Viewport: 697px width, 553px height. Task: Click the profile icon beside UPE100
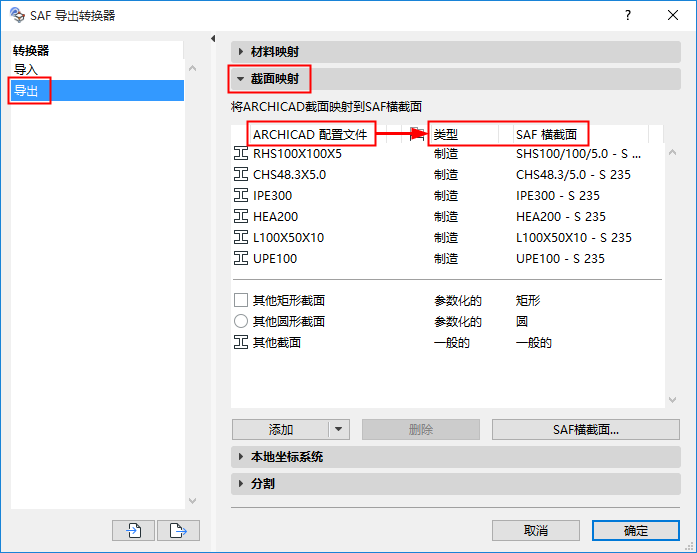point(241,258)
